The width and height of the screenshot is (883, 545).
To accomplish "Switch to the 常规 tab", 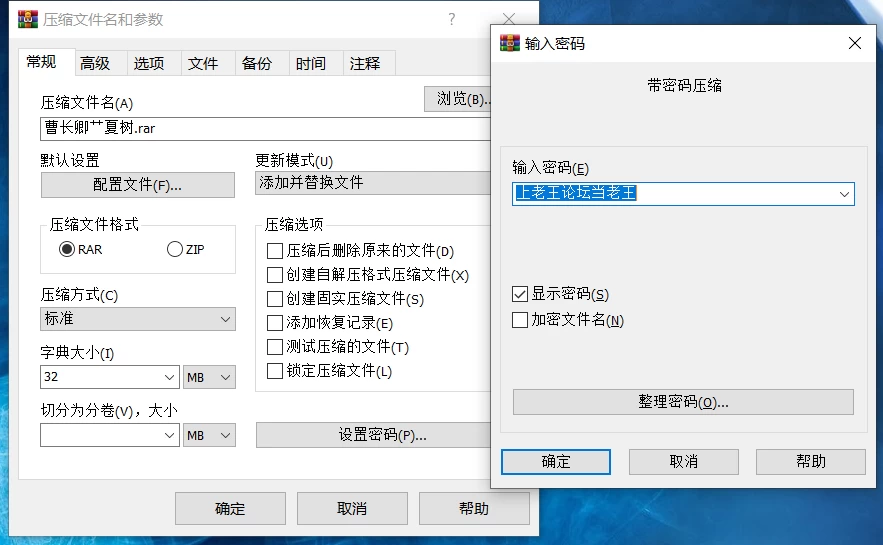I will [46, 61].
